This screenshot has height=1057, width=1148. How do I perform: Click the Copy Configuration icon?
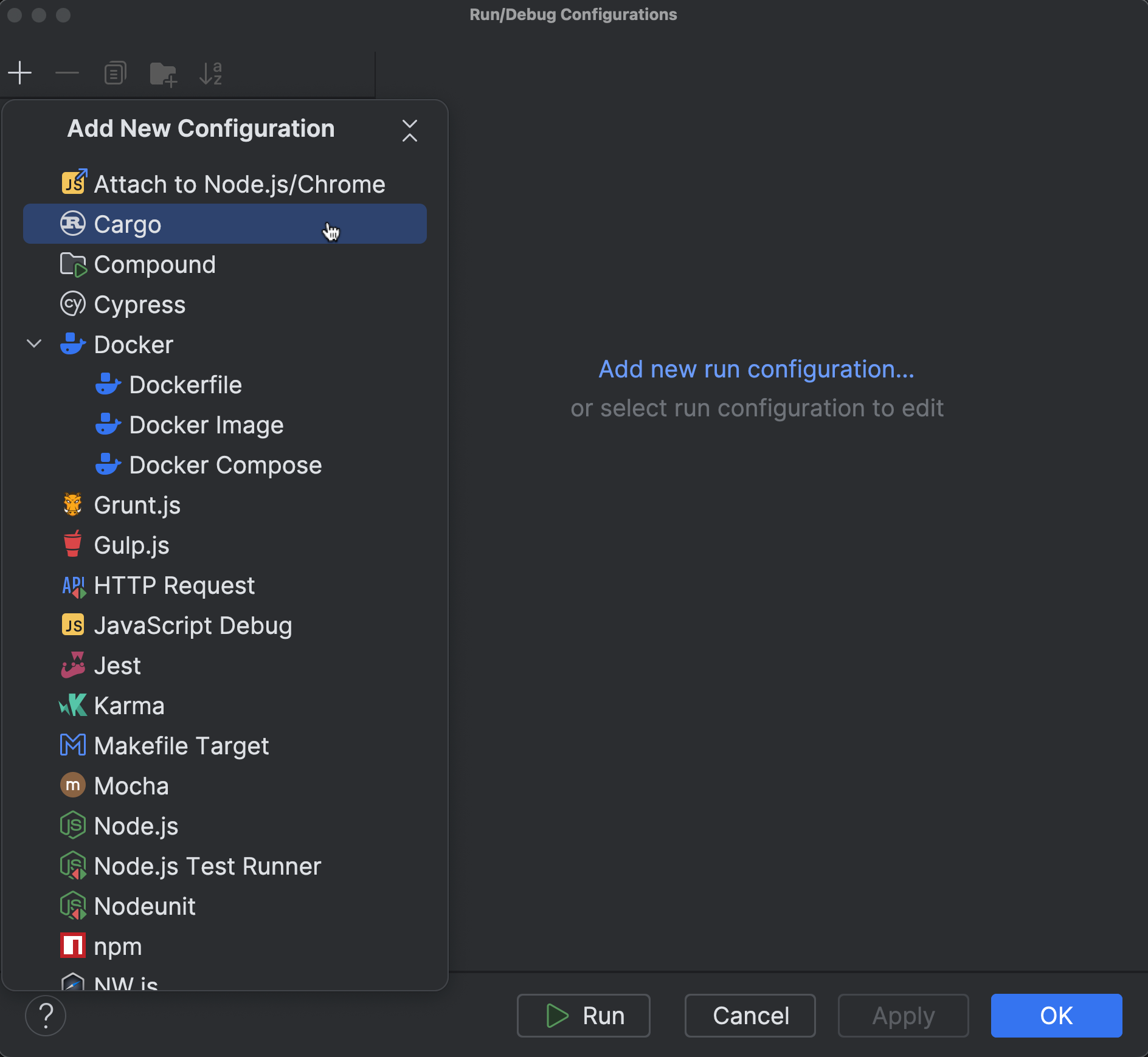point(114,72)
